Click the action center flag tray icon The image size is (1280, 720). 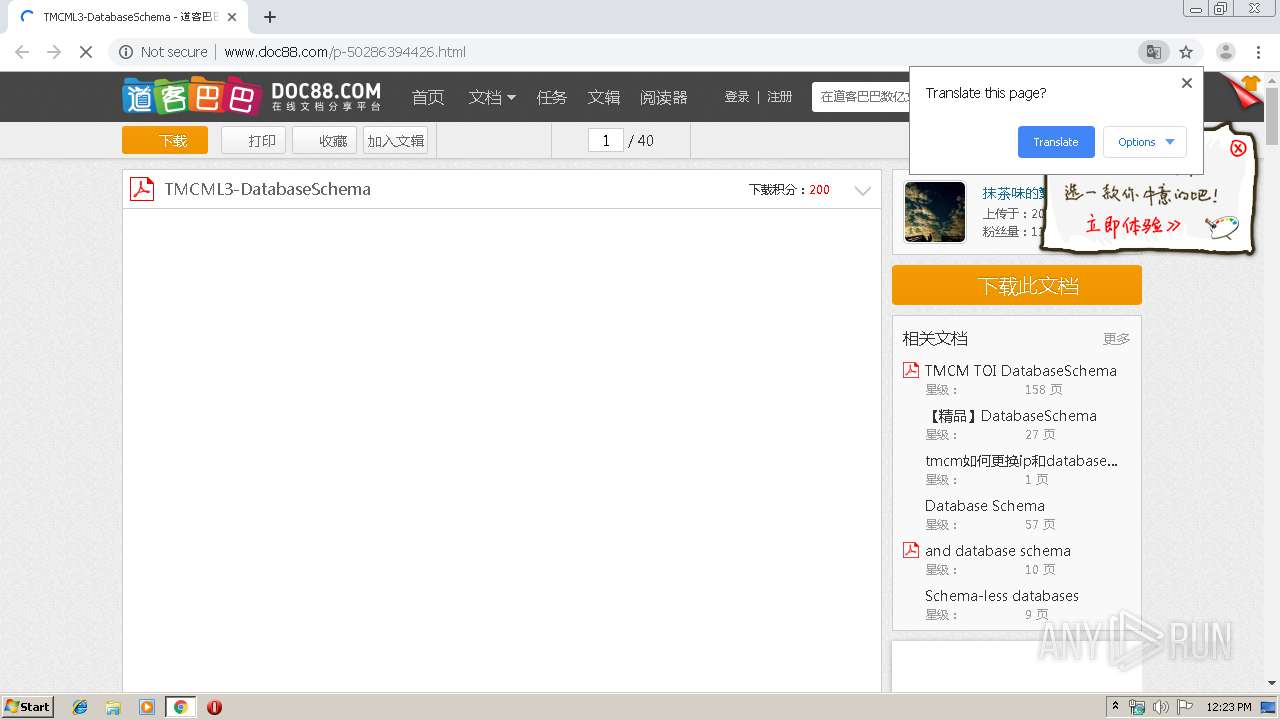point(1185,707)
